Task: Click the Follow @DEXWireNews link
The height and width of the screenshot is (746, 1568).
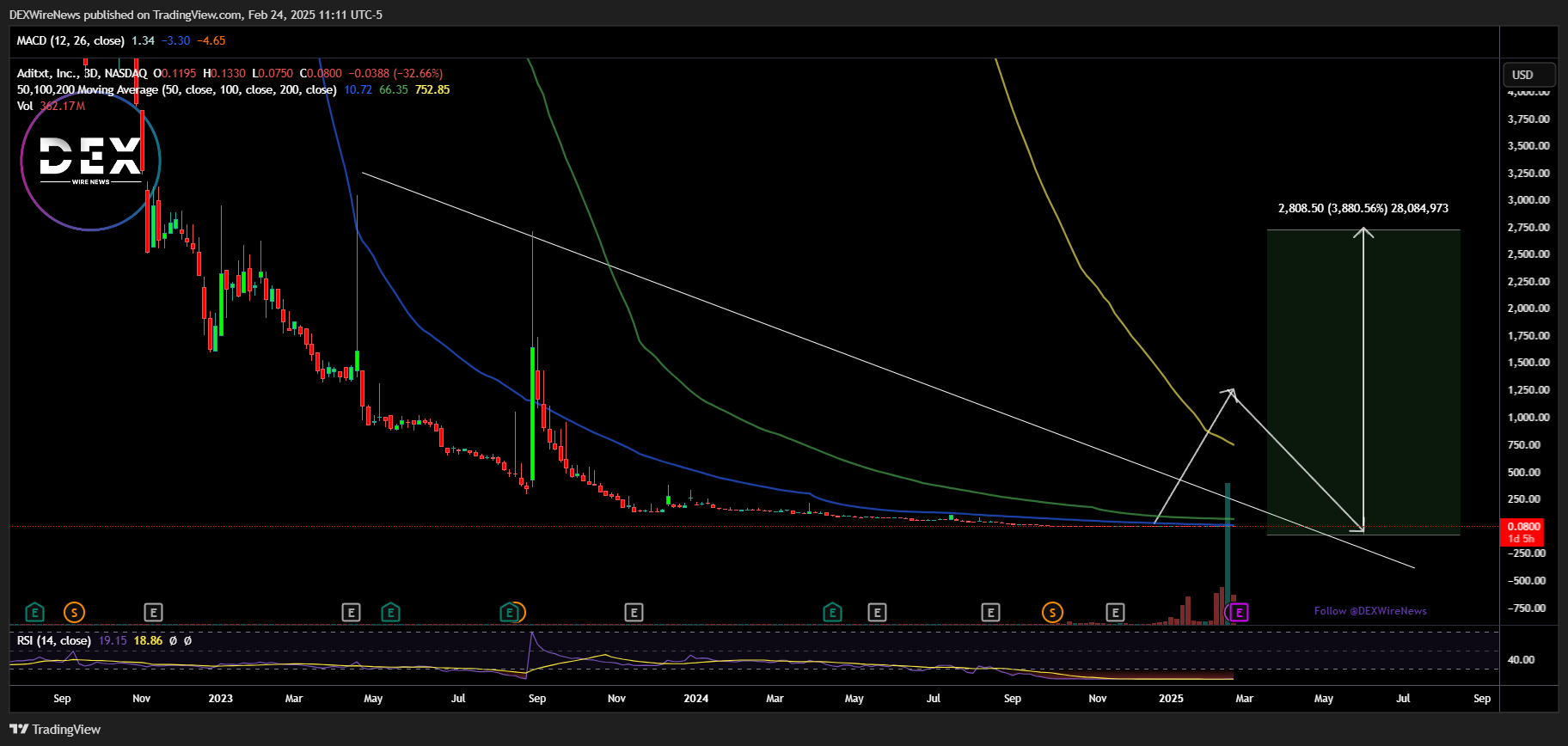Action: tap(1369, 611)
